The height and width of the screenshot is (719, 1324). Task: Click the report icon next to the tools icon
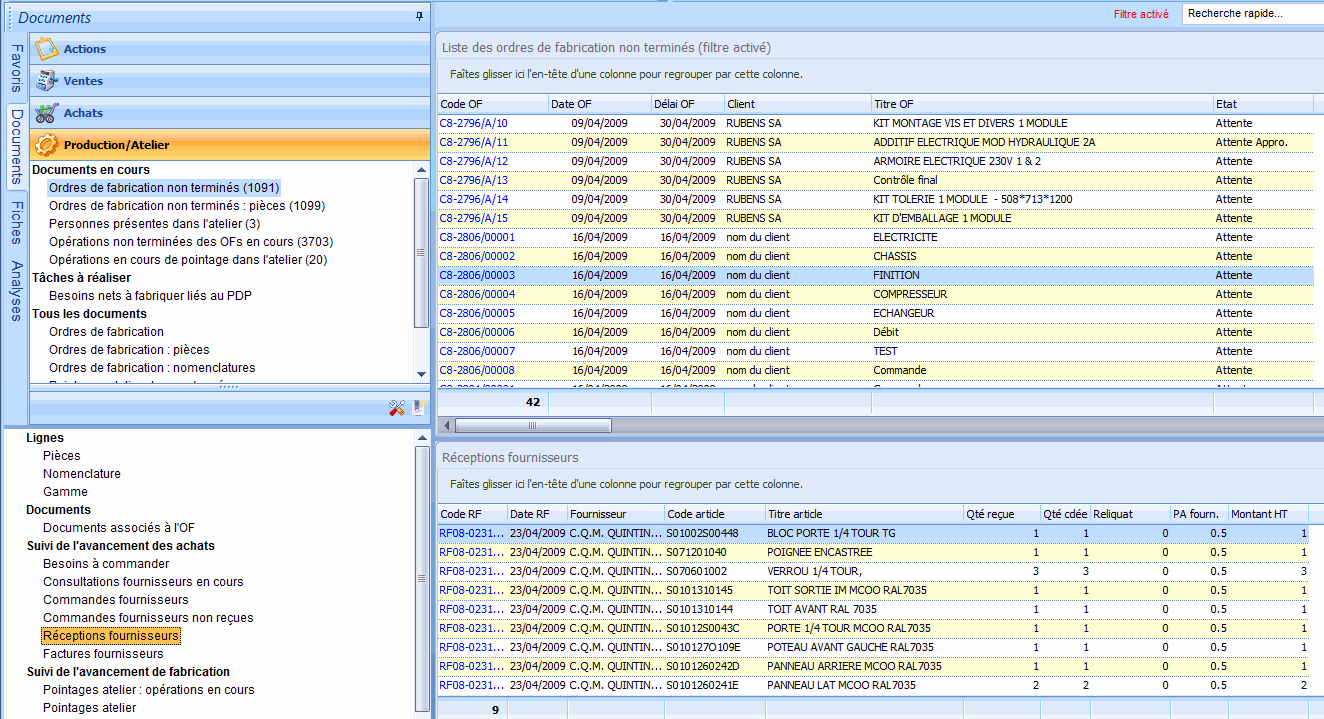coord(419,407)
